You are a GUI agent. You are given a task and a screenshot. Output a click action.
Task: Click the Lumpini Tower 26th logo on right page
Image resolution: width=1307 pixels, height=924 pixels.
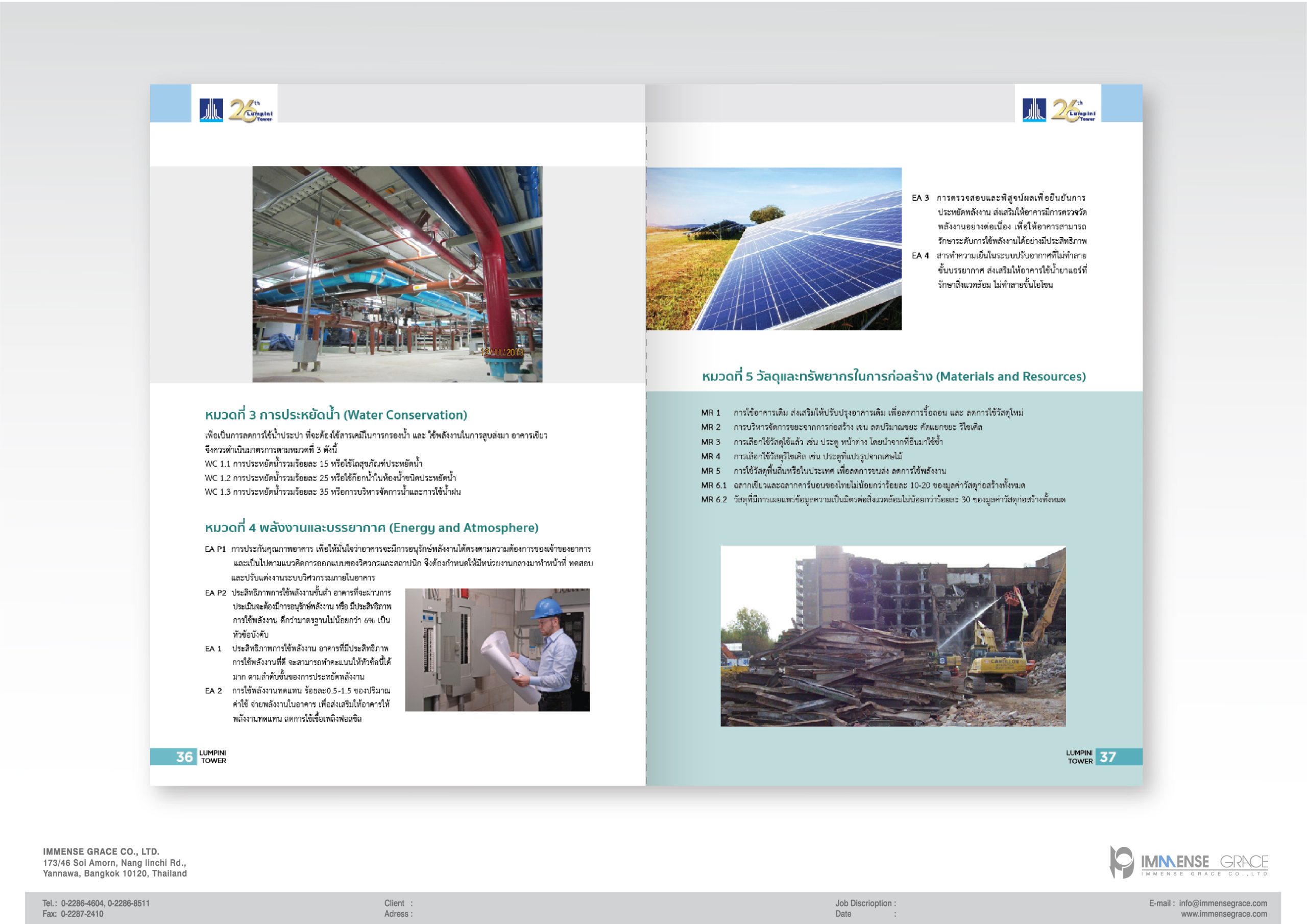point(1073,110)
